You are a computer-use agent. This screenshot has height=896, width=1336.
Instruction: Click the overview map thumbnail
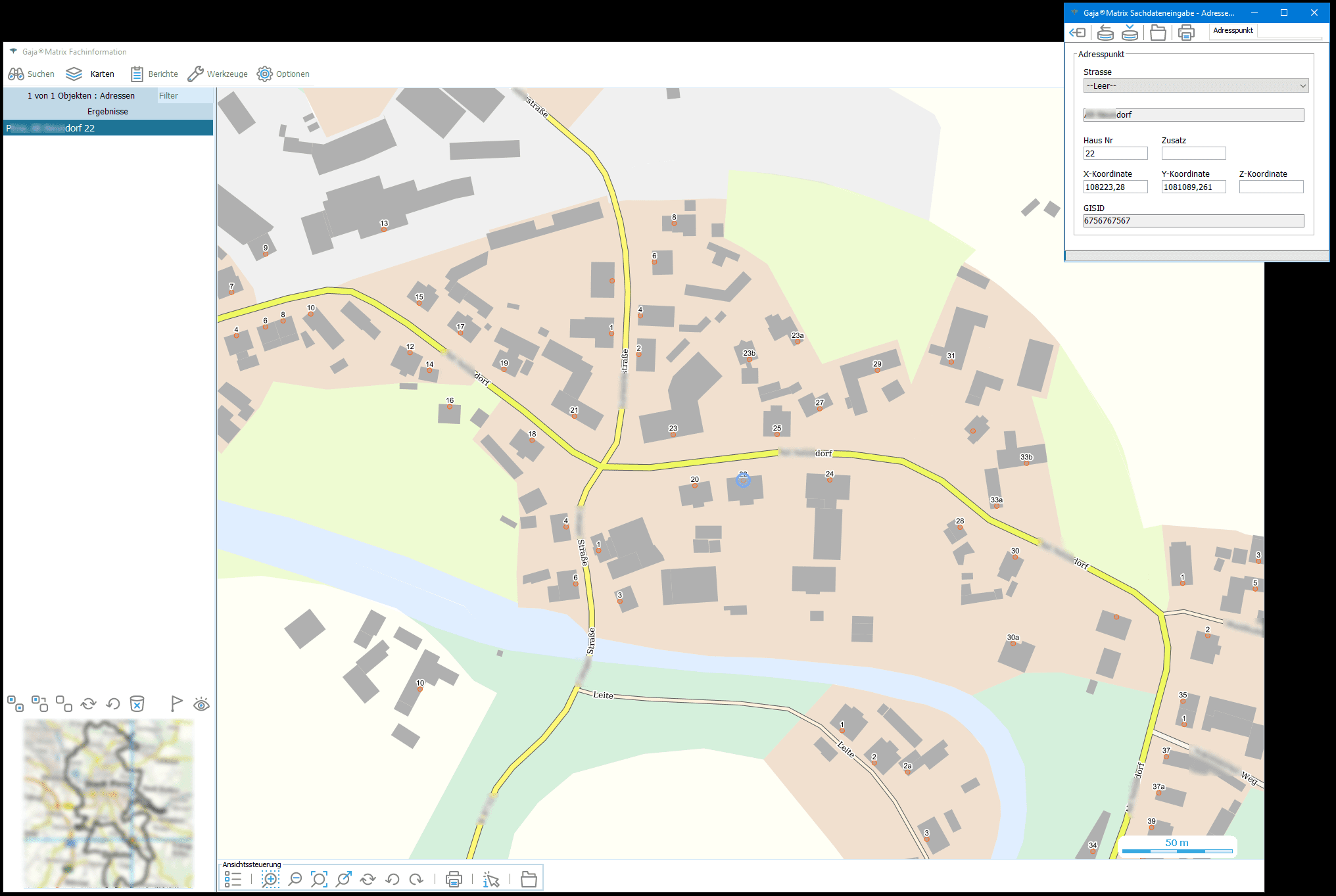tap(108, 802)
